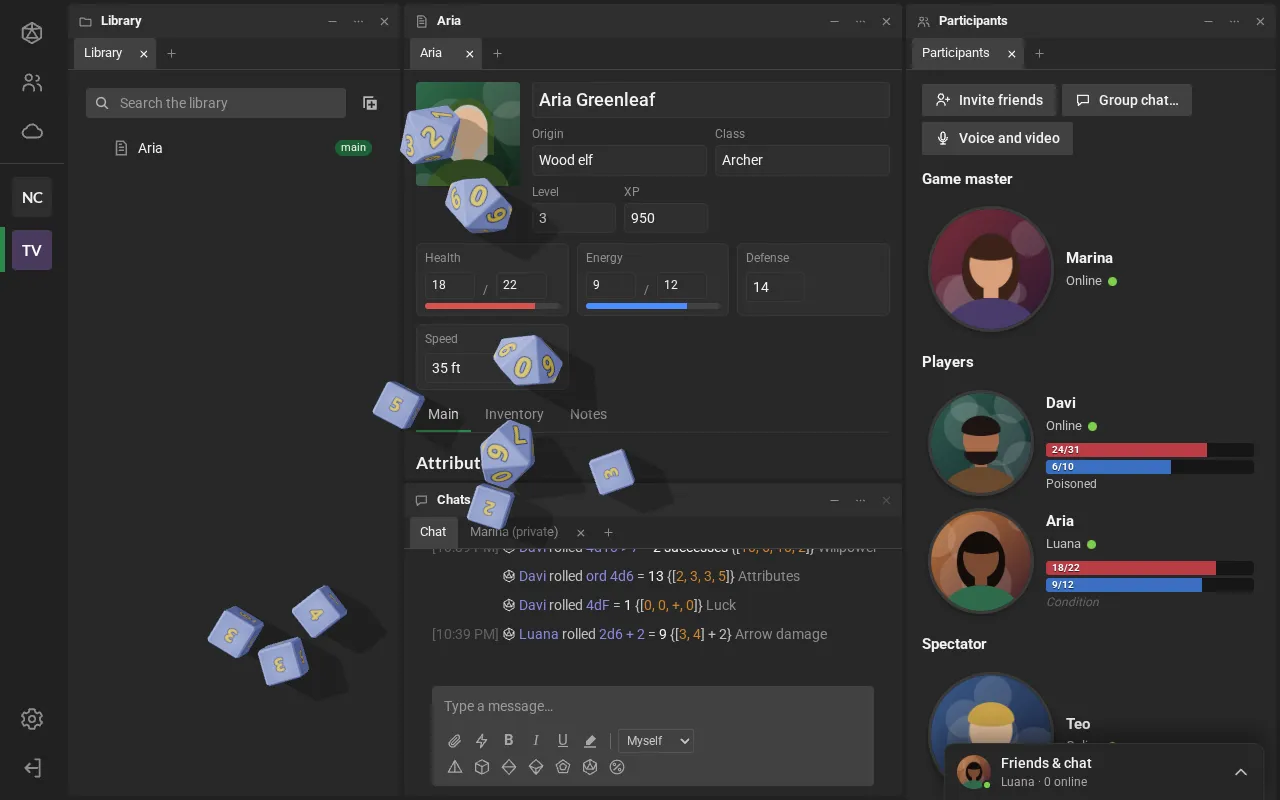Add a new tab in the Chats panel

pos(608,532)
